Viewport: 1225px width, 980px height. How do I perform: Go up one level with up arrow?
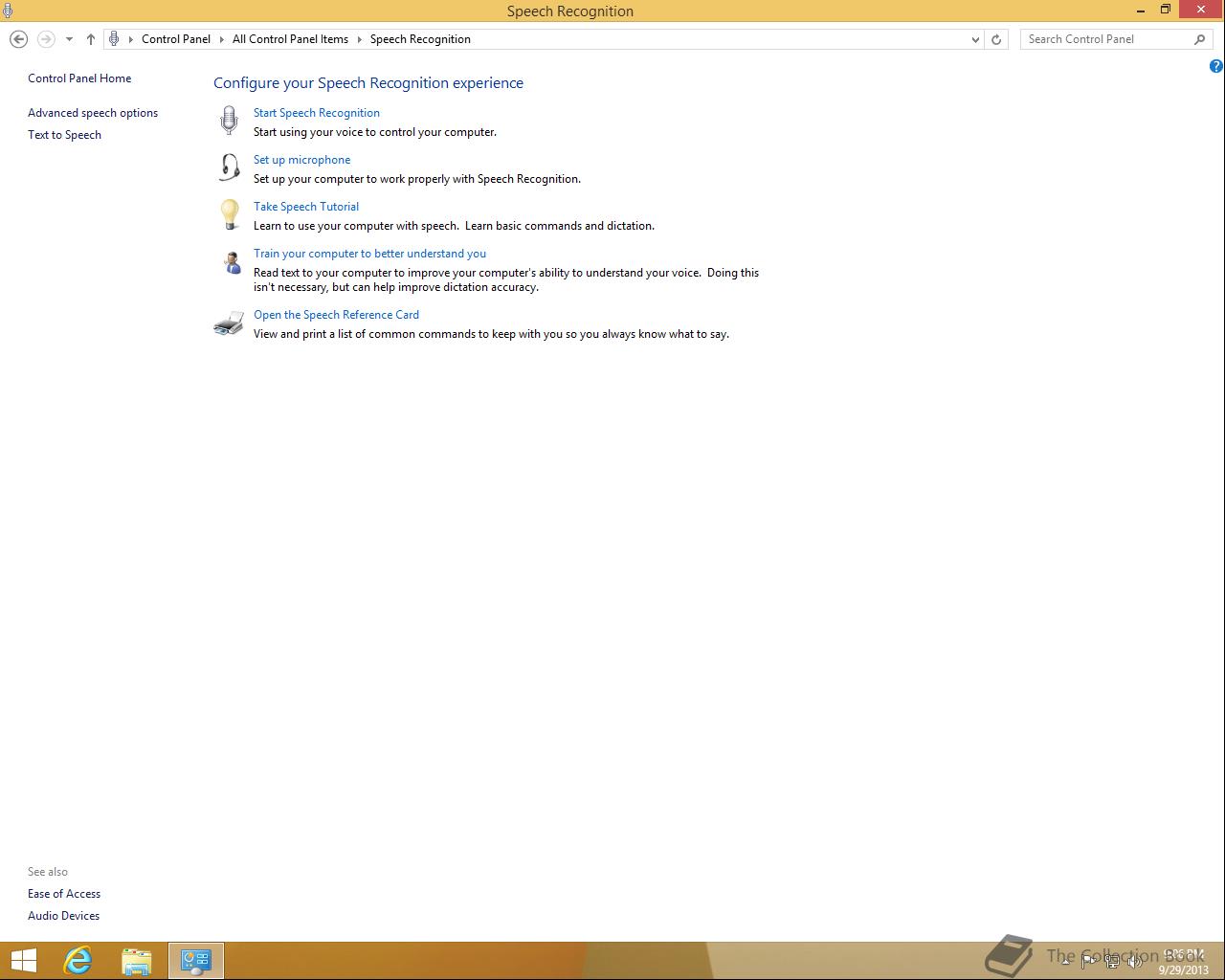91,39
